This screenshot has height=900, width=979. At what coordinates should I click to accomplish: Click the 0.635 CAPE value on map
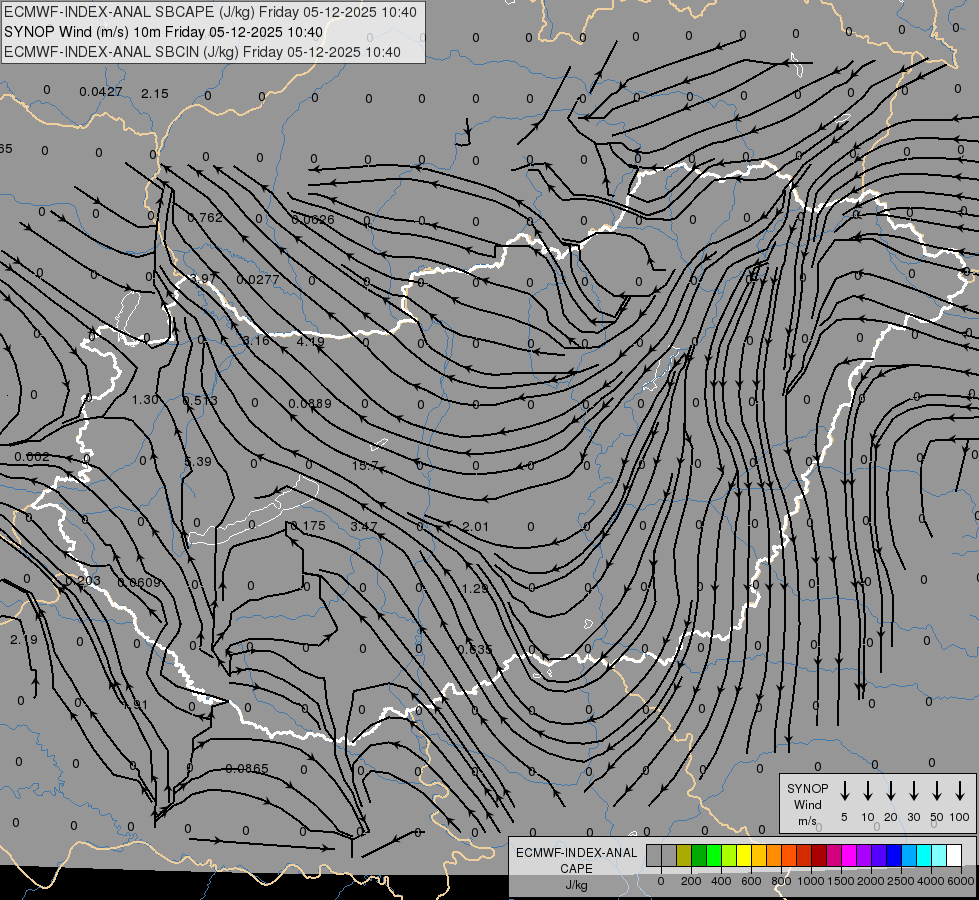475,650
